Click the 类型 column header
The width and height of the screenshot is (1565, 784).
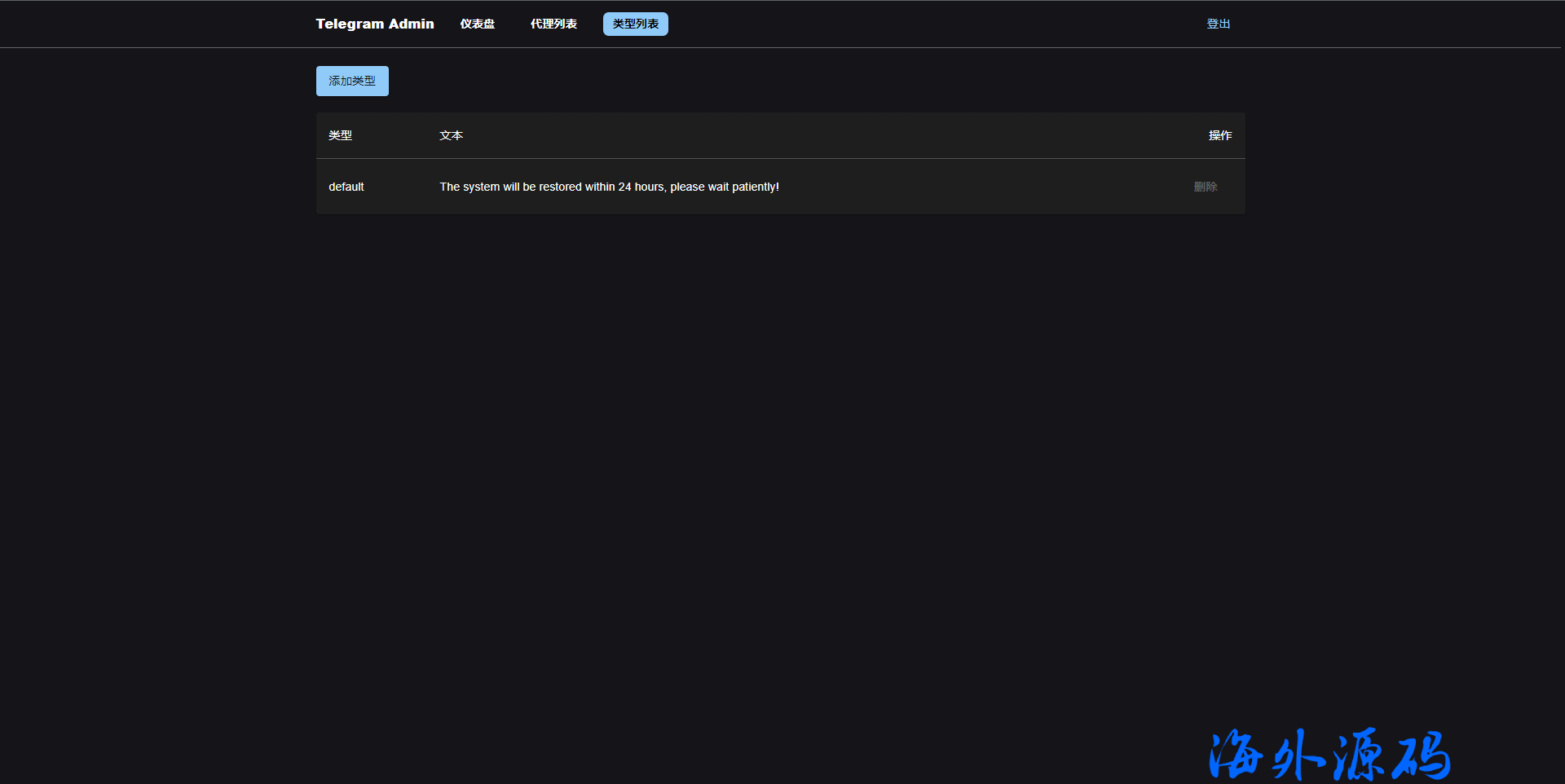point(340,135)
